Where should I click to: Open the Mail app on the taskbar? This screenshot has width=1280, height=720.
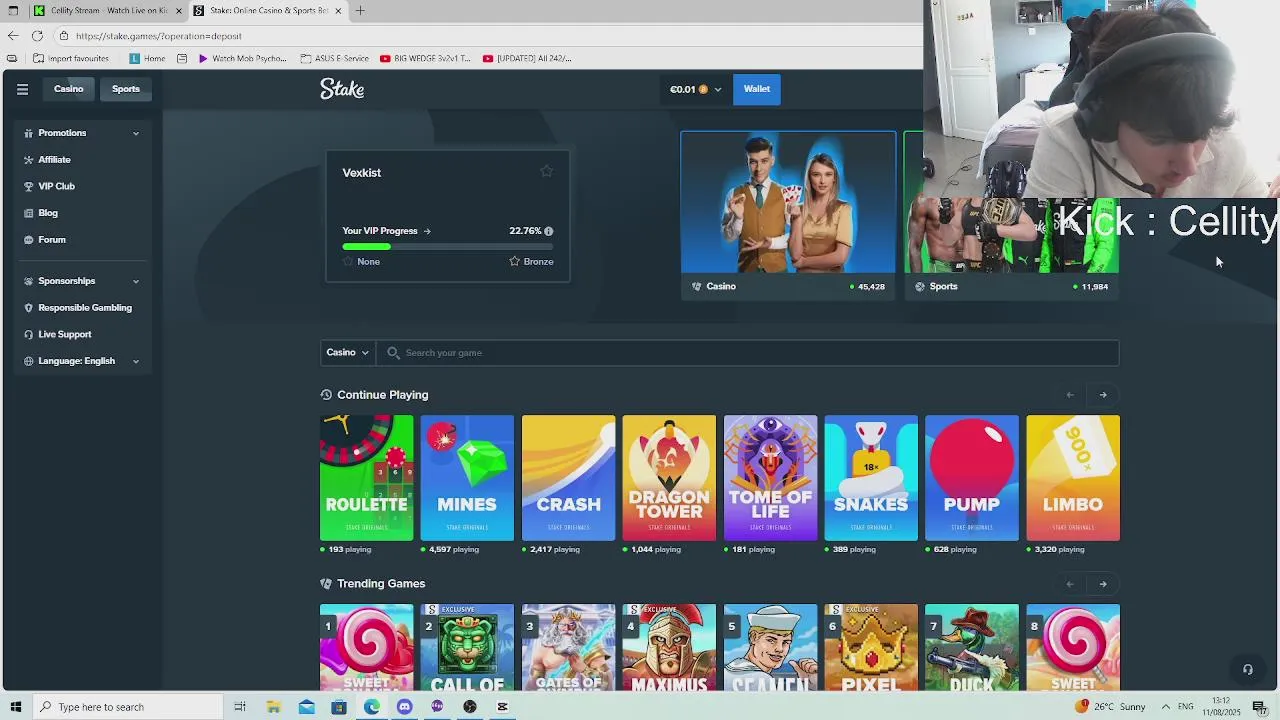306,707
